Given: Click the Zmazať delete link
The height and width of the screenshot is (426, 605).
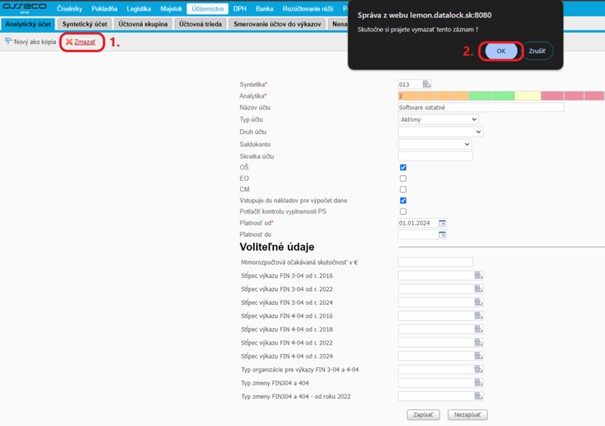Looking at the screenshot, I should click(x=84, y=42).
